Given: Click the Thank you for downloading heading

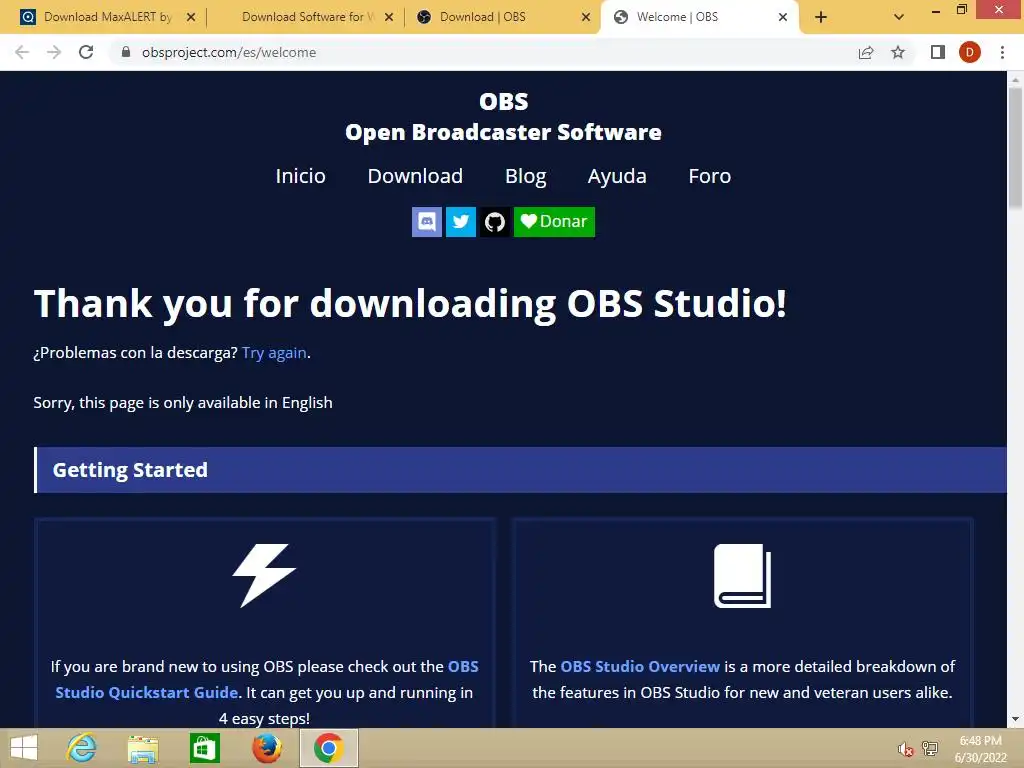Looking at the screenshot, I should click(410, 304).
